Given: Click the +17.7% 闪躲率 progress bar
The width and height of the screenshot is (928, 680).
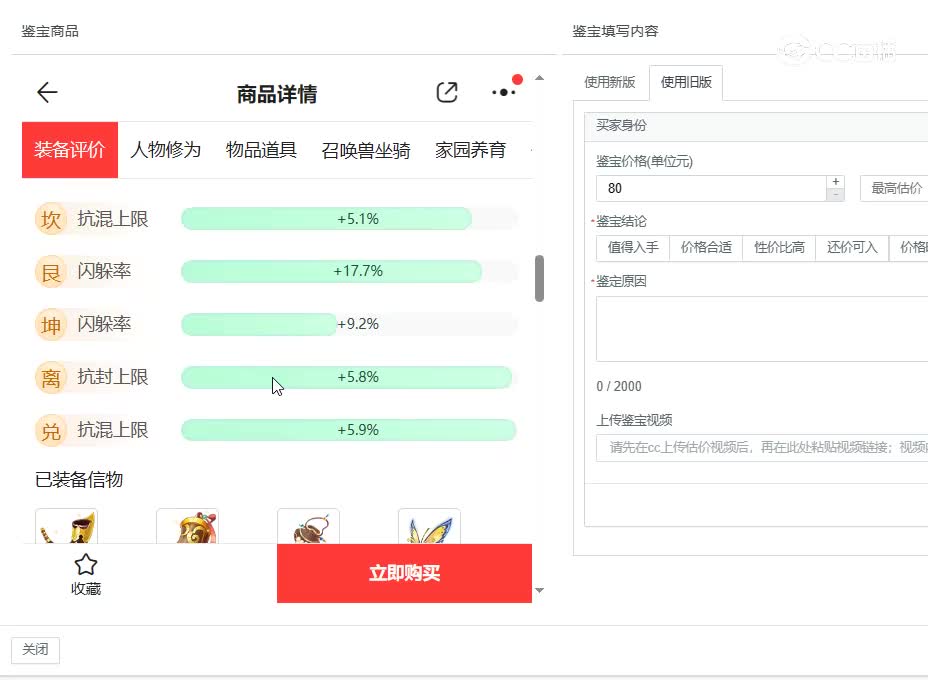Looking at the screenshot, I should tap(330, 271).
